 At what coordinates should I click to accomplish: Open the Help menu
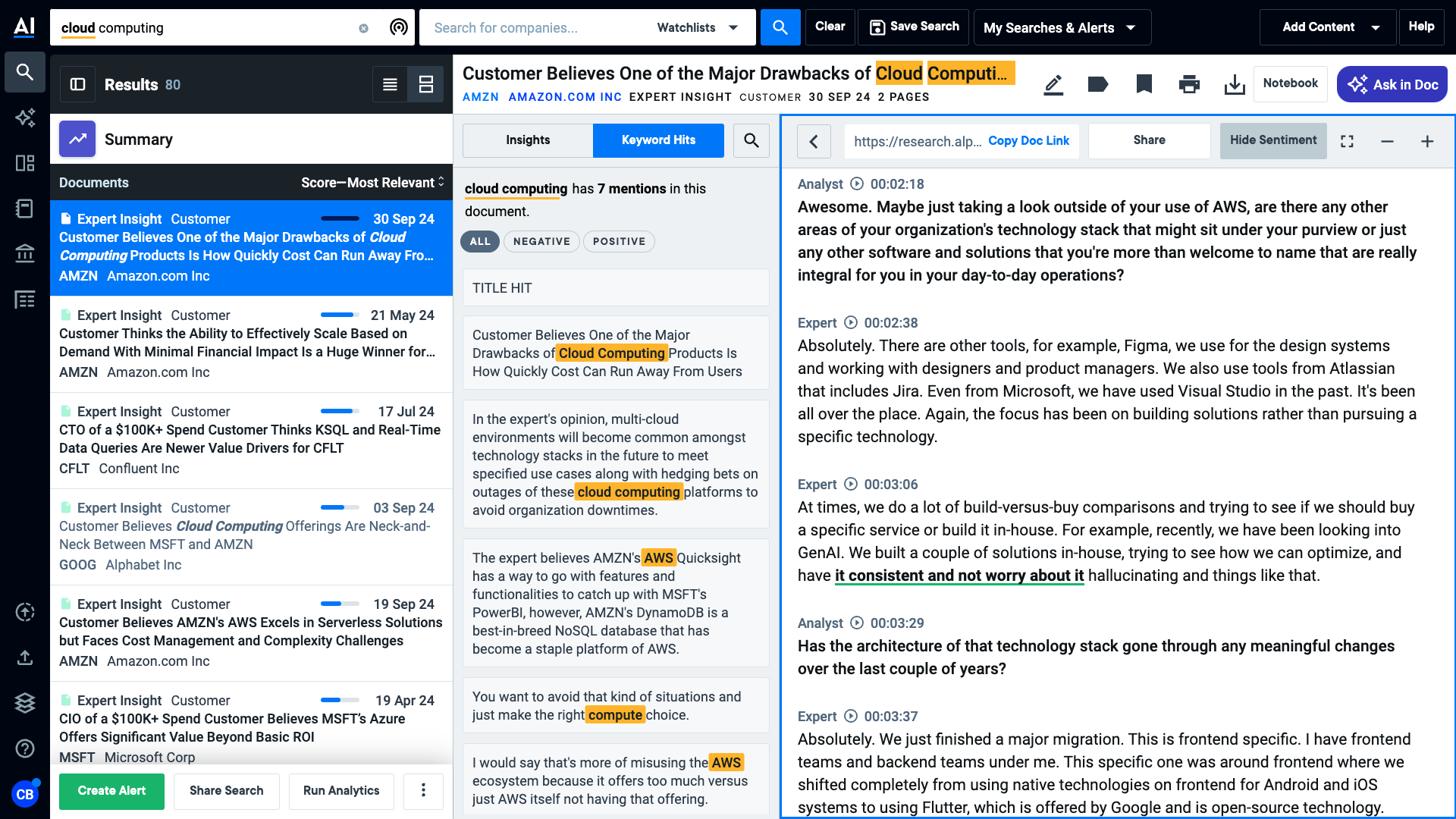click(x=1421, y=27)
